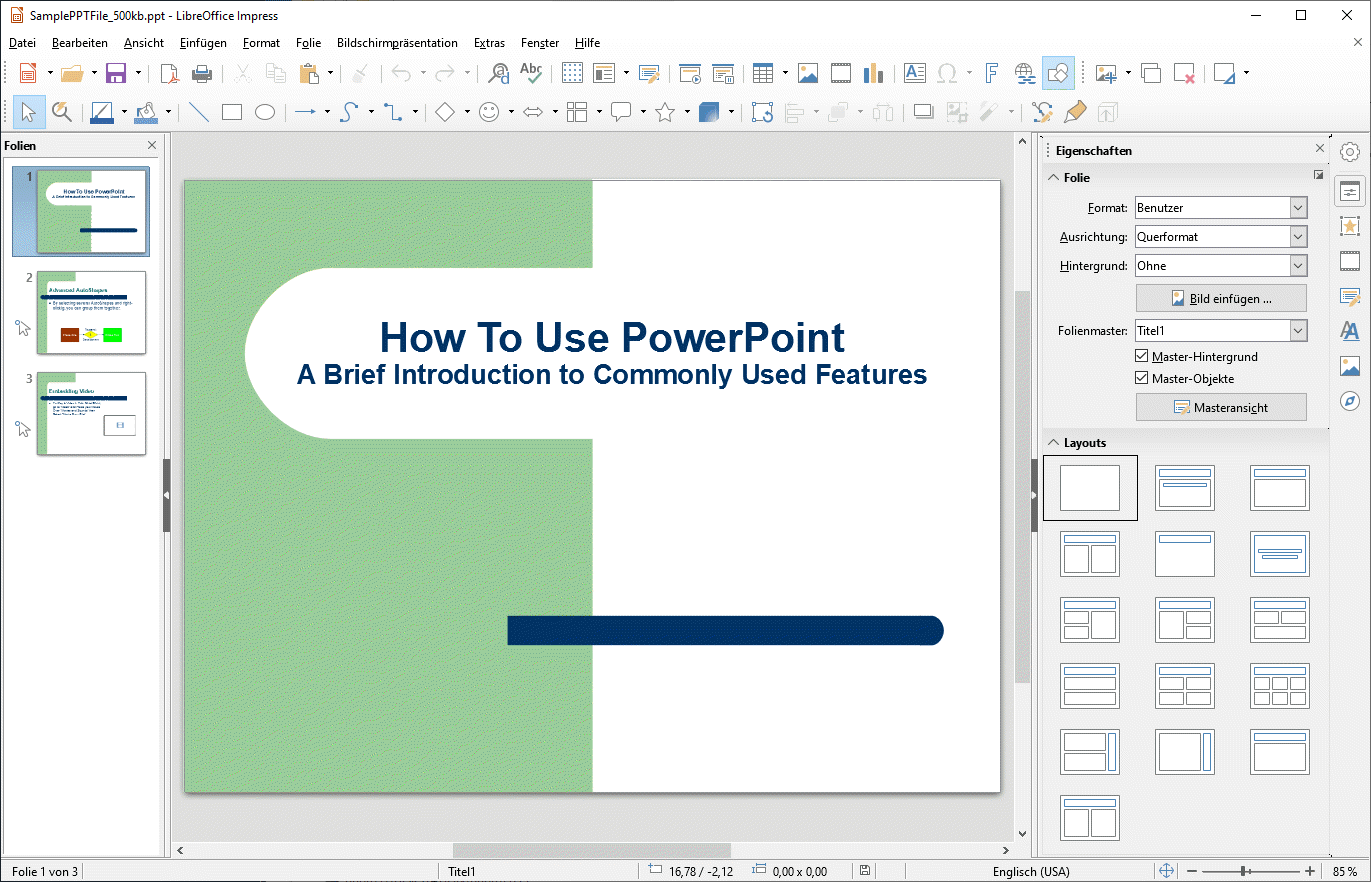The height and width of the screenshot is (882, 1371).
Task: Open the Bildschirmpräsentation menu
Action: pos(397,43)
